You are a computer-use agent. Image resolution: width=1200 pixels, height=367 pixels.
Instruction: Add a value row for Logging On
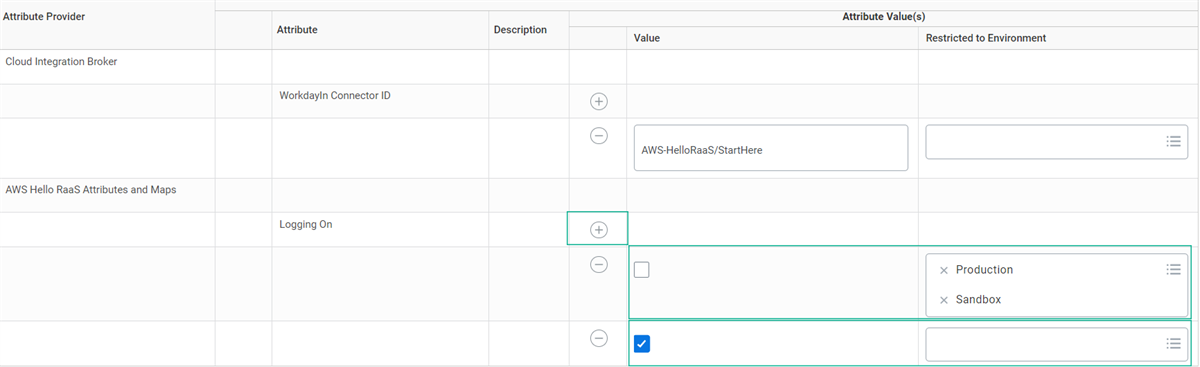point(598,229)
